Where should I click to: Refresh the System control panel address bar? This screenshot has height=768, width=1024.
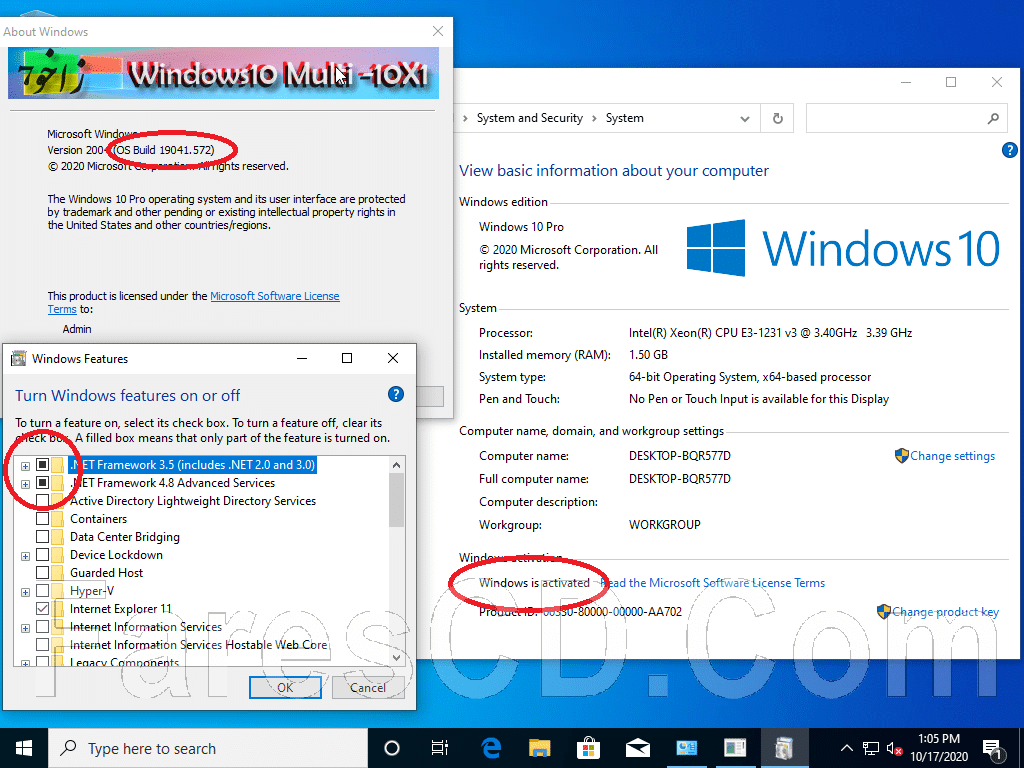click(777, 118)
